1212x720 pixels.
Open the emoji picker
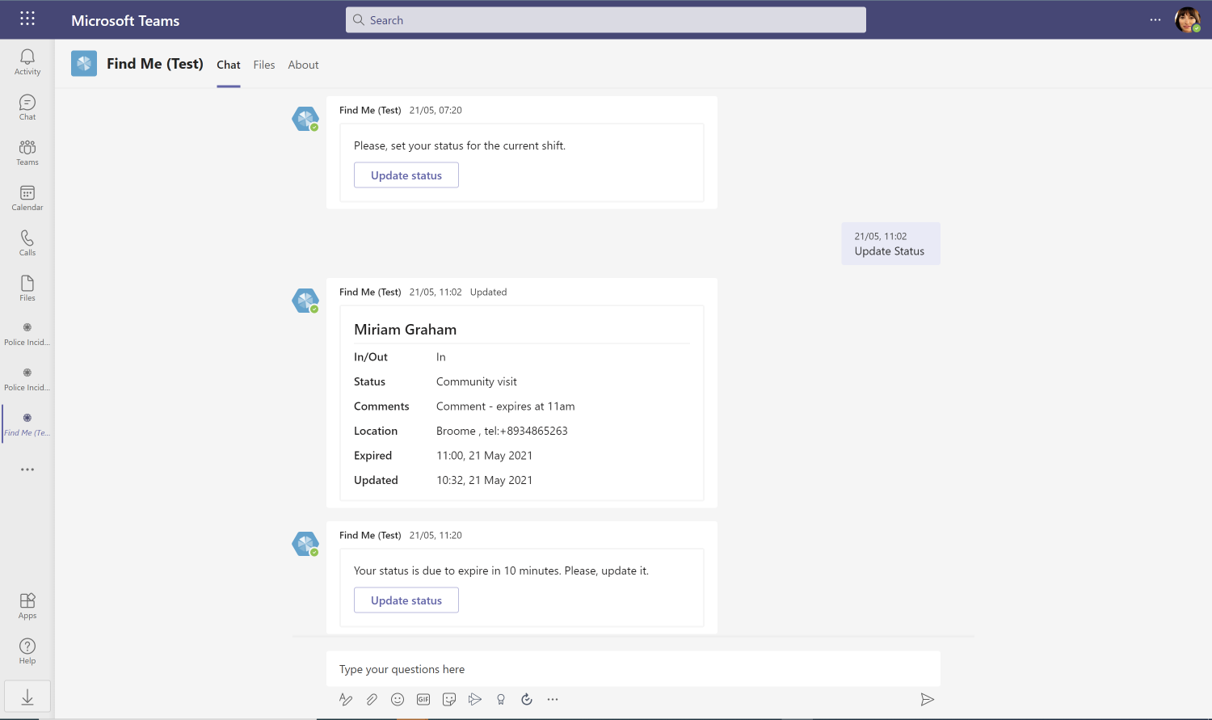(x=397, y=700)
